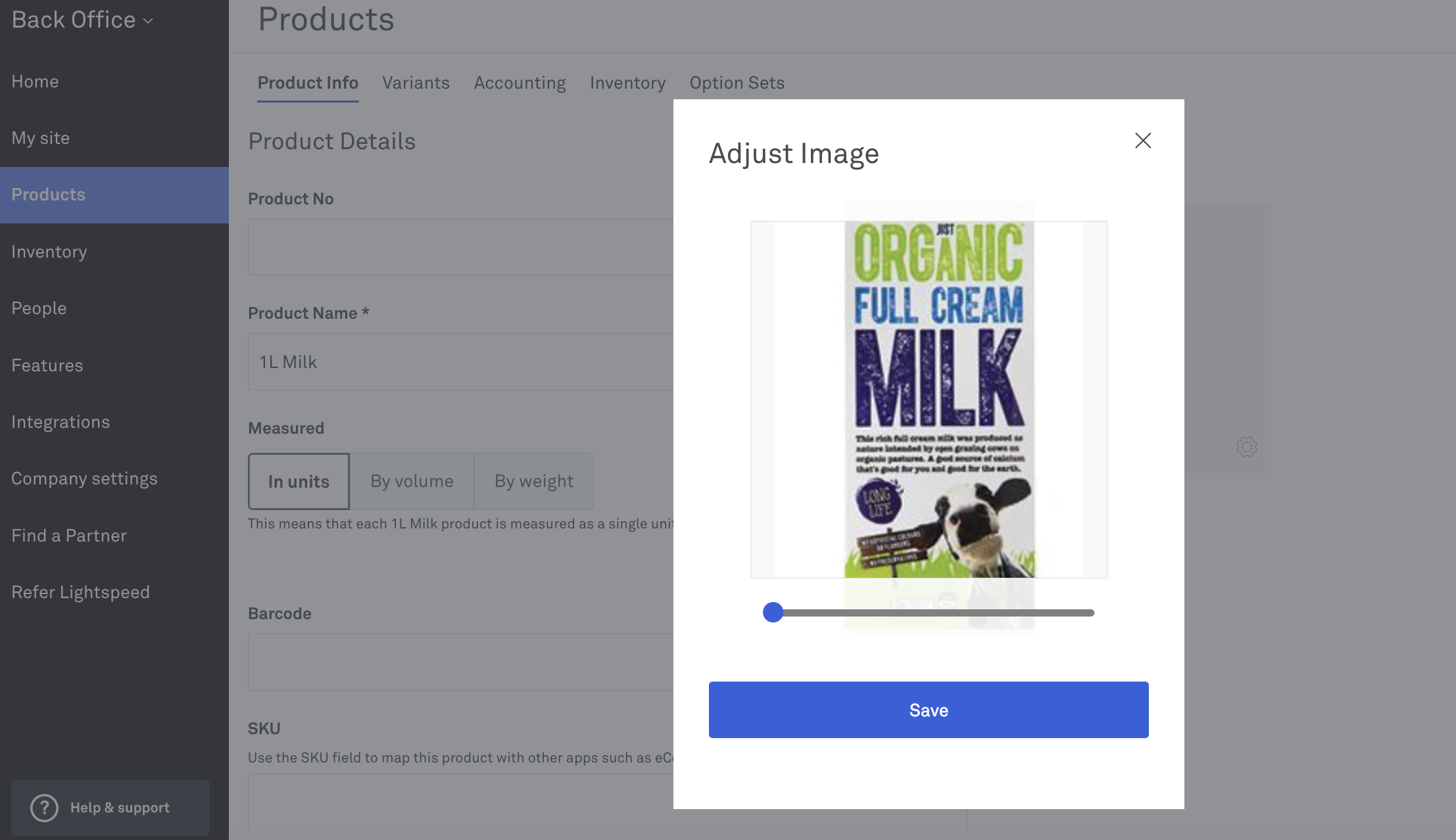
Task: Open the Inventory tab in Products
Action: tap(627, 83)
